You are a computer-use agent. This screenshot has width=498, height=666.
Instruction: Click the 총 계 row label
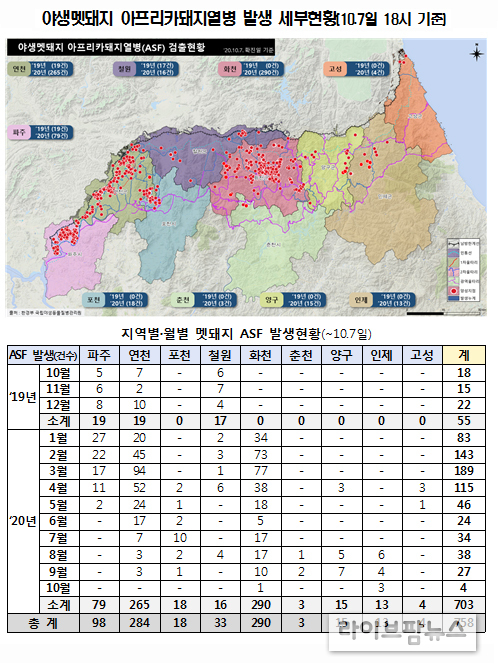(43, 623)
